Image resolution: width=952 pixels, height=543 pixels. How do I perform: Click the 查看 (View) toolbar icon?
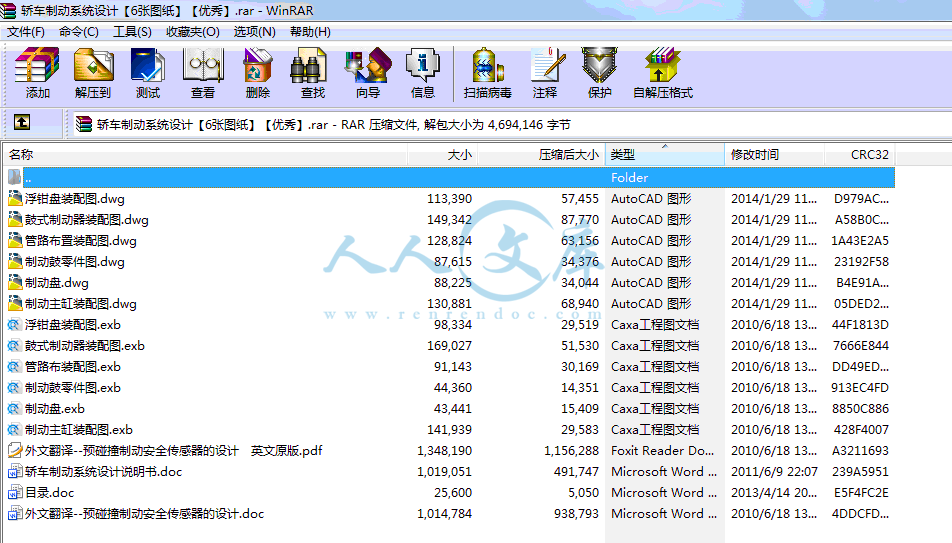203,65
